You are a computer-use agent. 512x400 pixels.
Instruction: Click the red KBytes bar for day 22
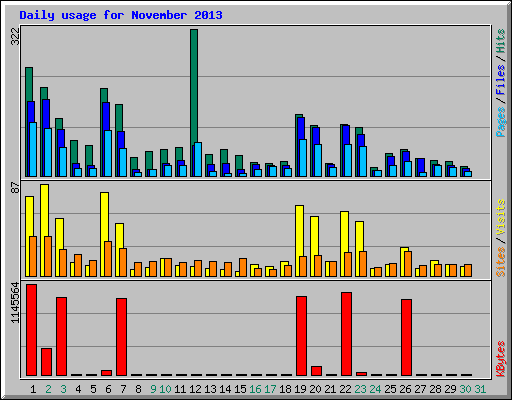coord(346,334)
